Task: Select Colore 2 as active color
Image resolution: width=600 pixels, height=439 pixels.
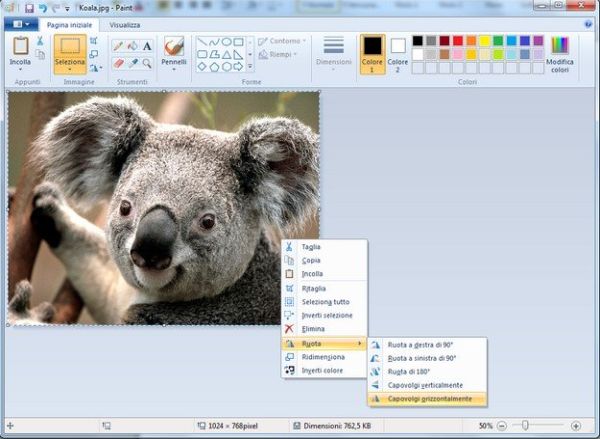Action: click(398, 54)
